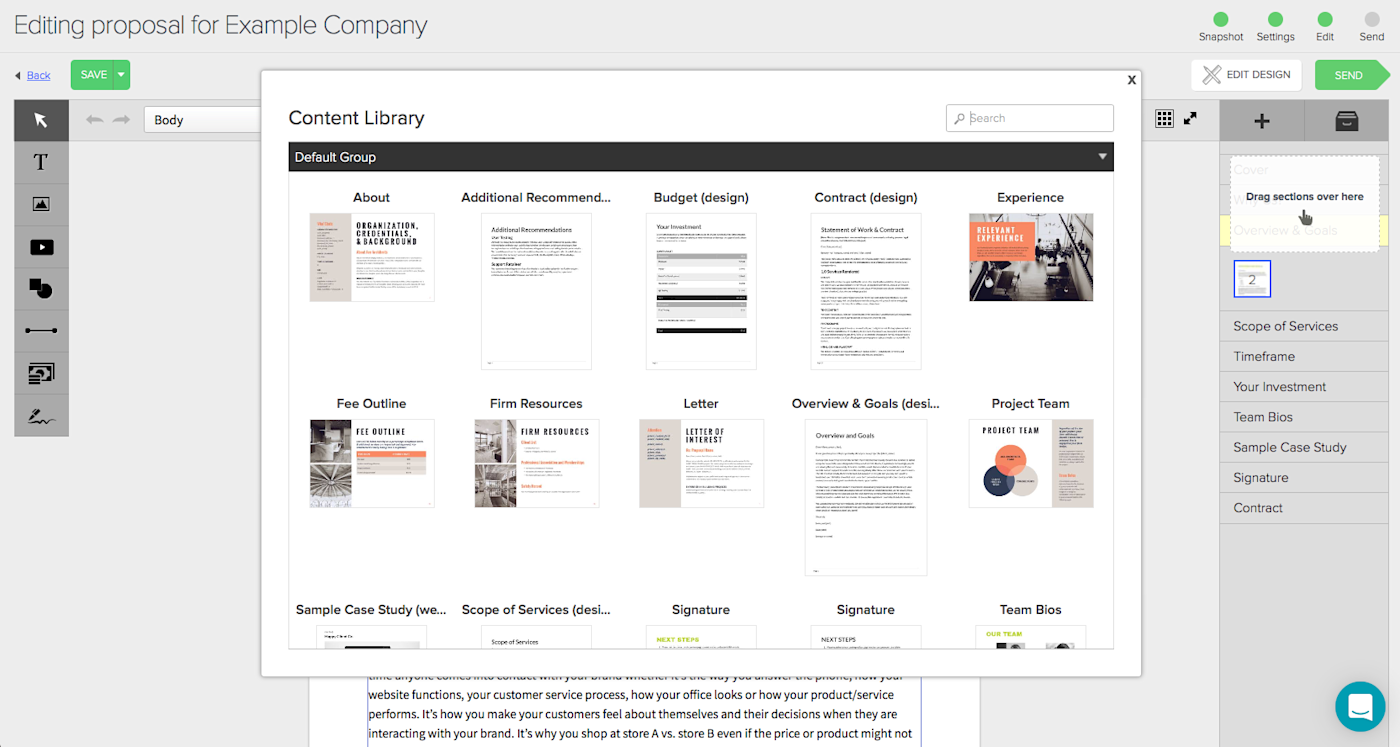This screenshot has width=1400, height=747.
Task: Click the green SEND button
Action: pos(1350,74)
